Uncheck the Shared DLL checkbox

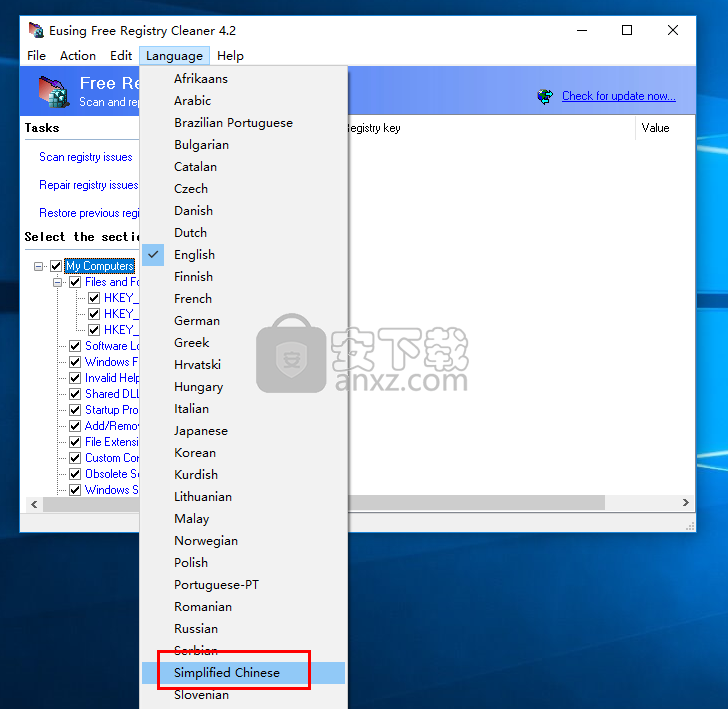coord(75,394)
